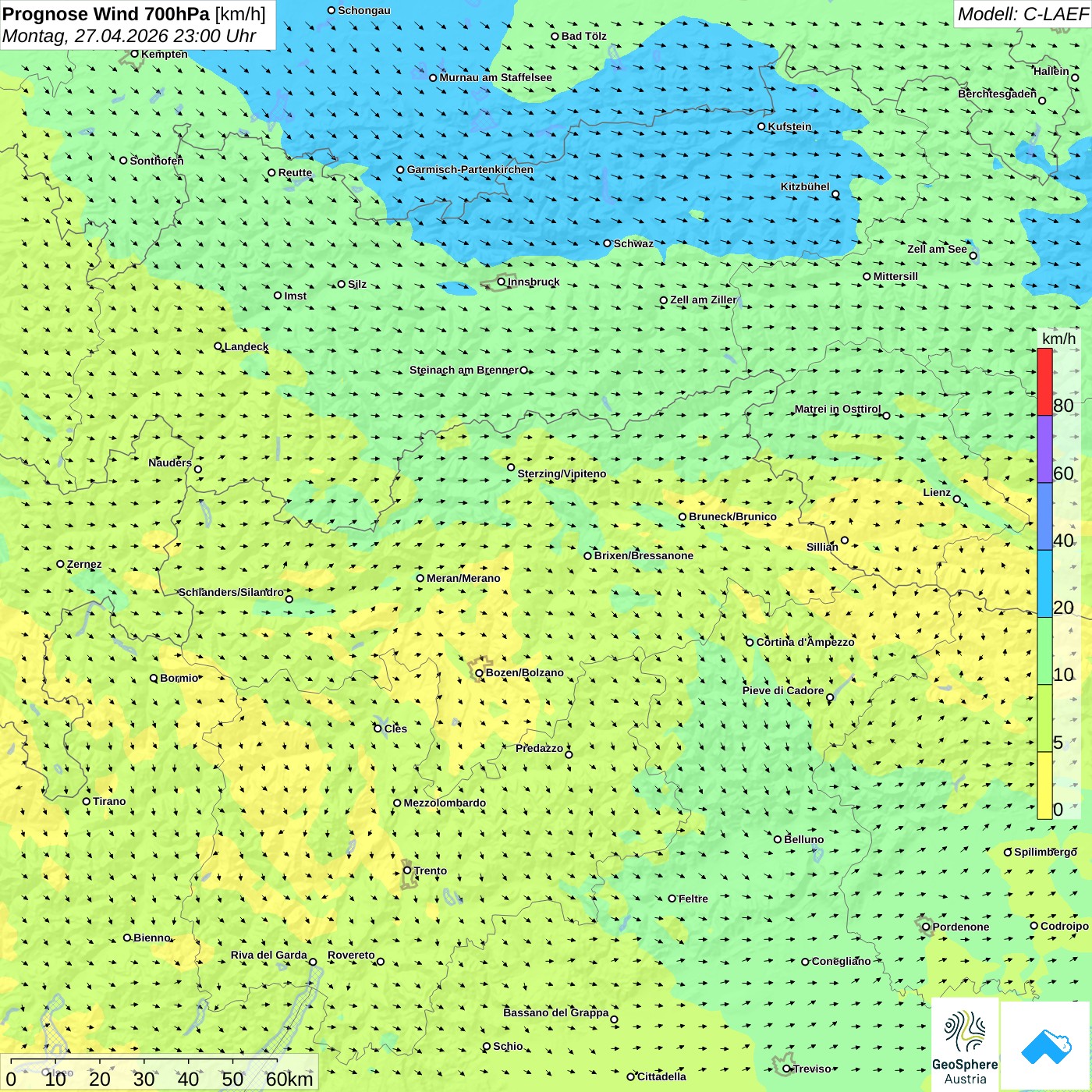Click the Bozen/Bolzano city label
The height and width of the screenshot is (1092, 1092).
pos(524,672)
